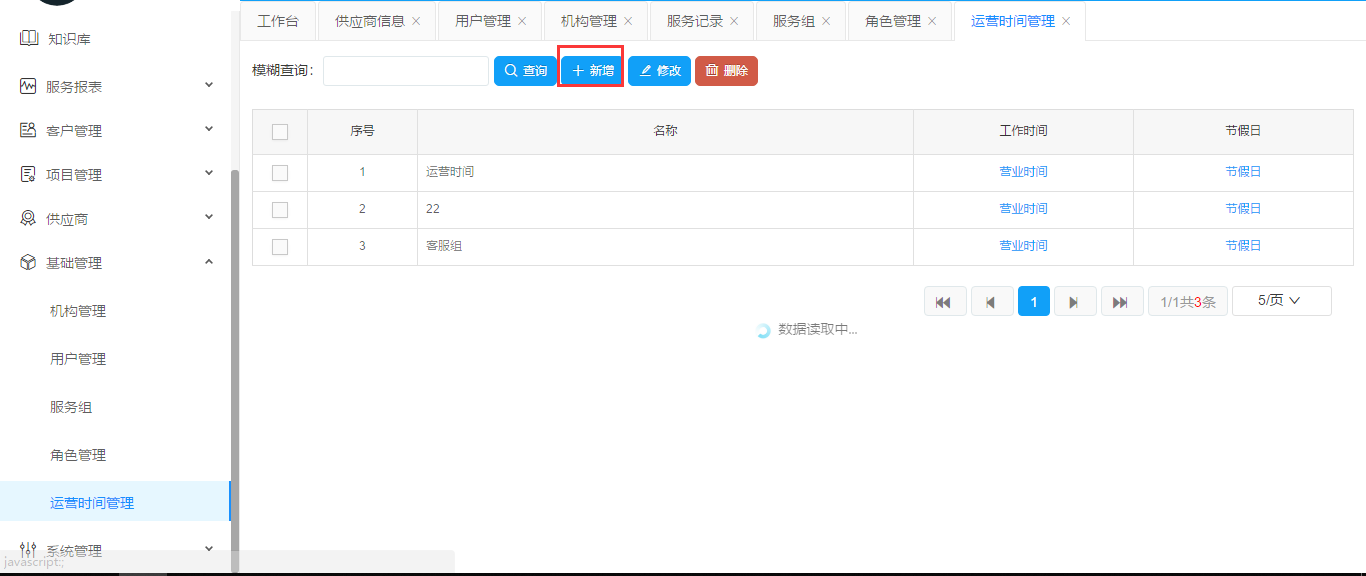The image size is (1366, 576).
Task: Go to the previous page arrow
Action: (992, 302)
